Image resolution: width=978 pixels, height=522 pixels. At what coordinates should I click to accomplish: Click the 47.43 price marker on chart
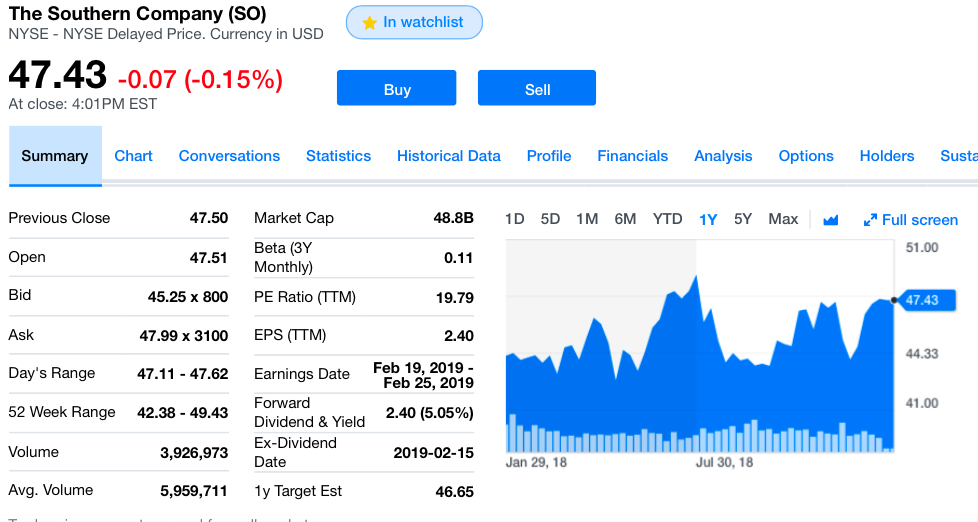tap(920, 300)
